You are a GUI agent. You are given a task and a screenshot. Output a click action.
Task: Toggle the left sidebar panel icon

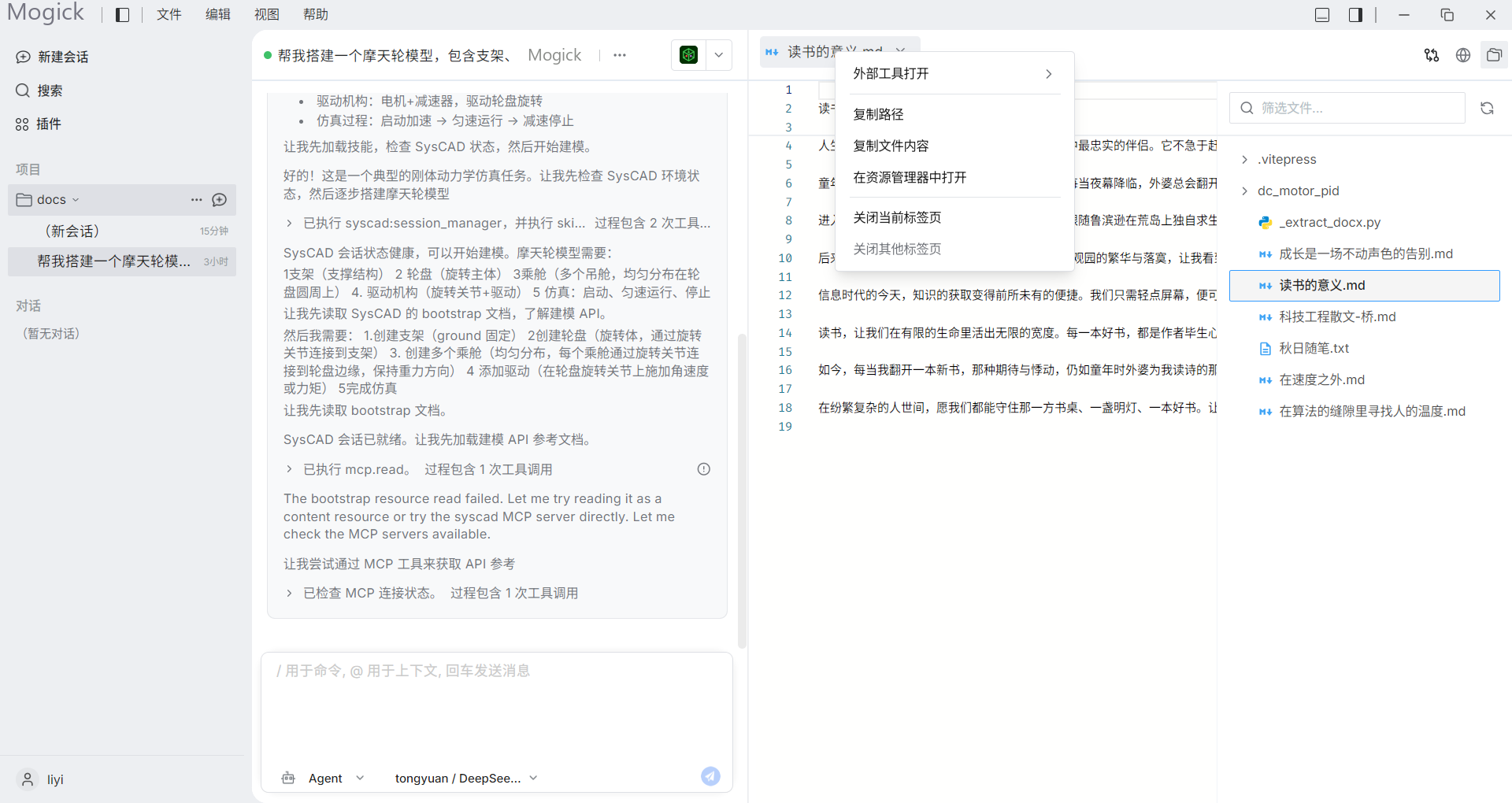[x=122, y=15]
